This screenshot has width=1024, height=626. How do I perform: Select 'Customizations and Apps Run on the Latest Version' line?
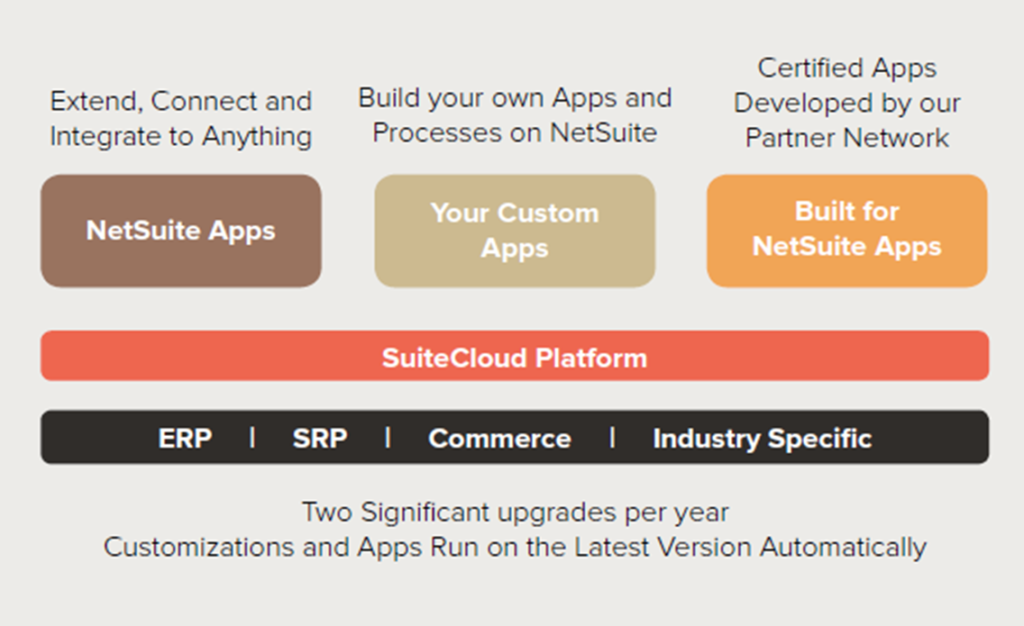point(515,547)
